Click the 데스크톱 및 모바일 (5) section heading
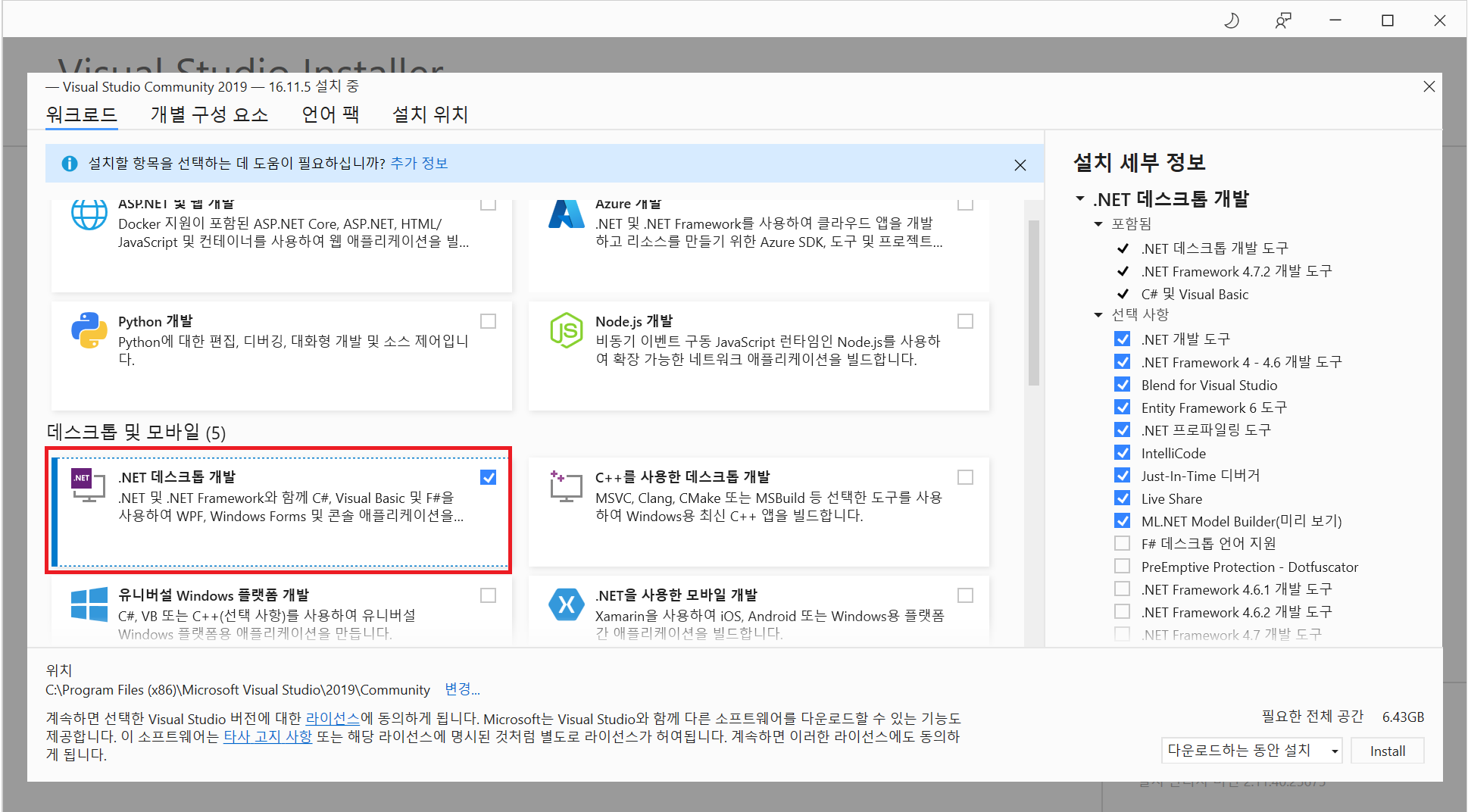Screen dimensions: 1468x812 (136, 432)
